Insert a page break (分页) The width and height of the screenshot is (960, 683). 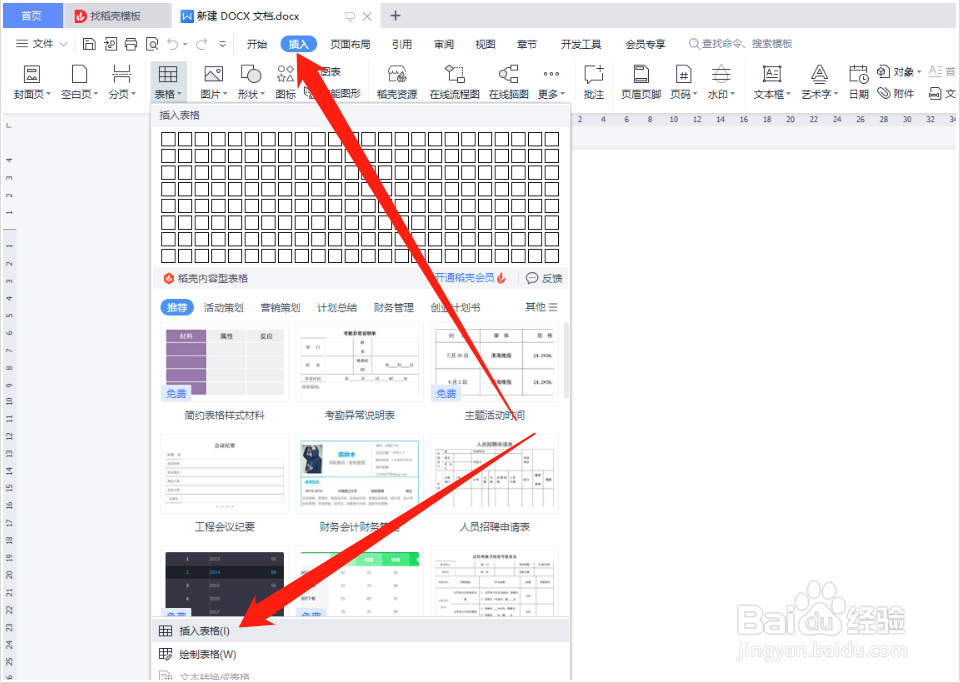coord(122,81)
